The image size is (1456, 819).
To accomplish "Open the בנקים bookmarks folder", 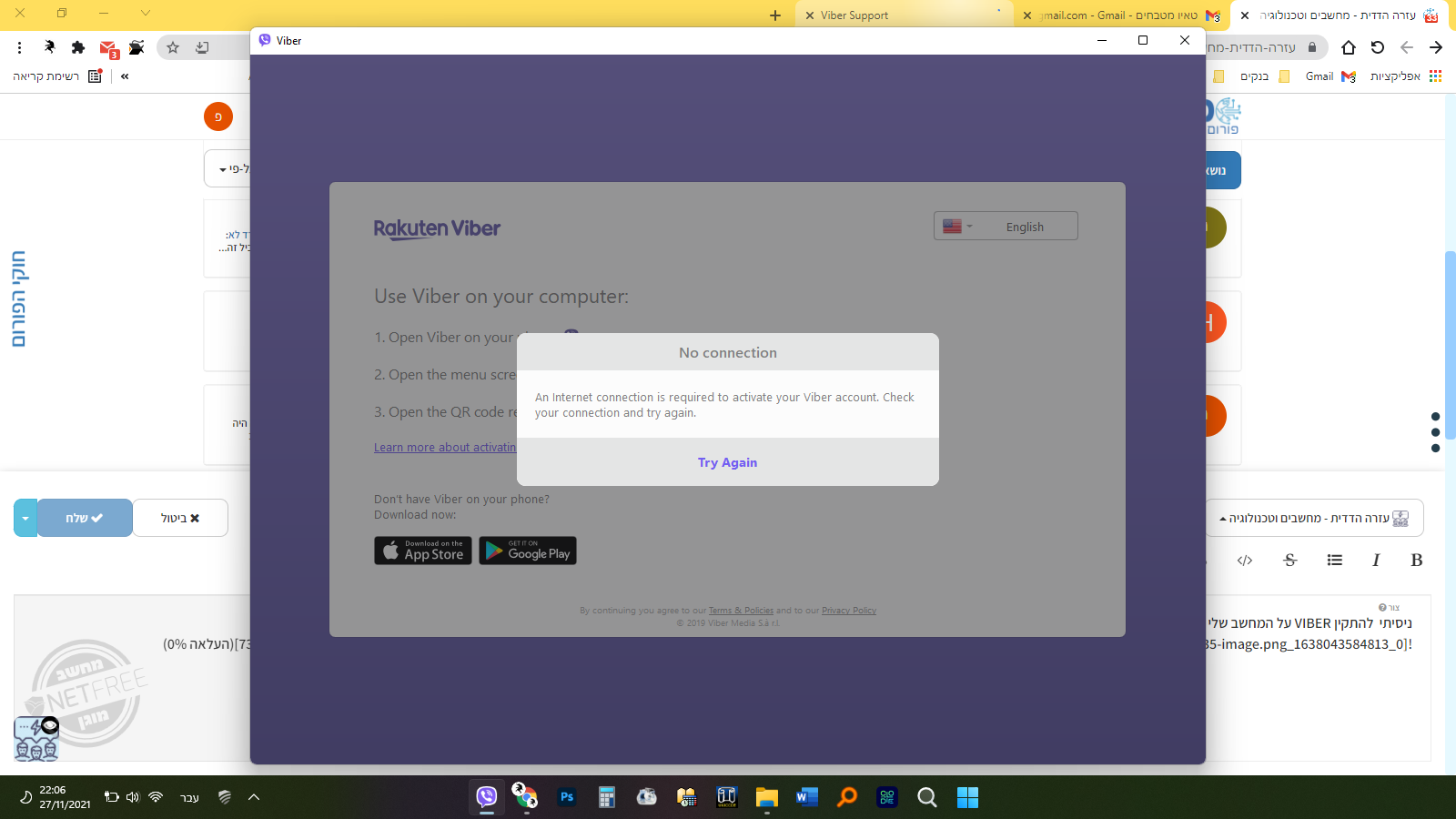I will (1265, 76).
